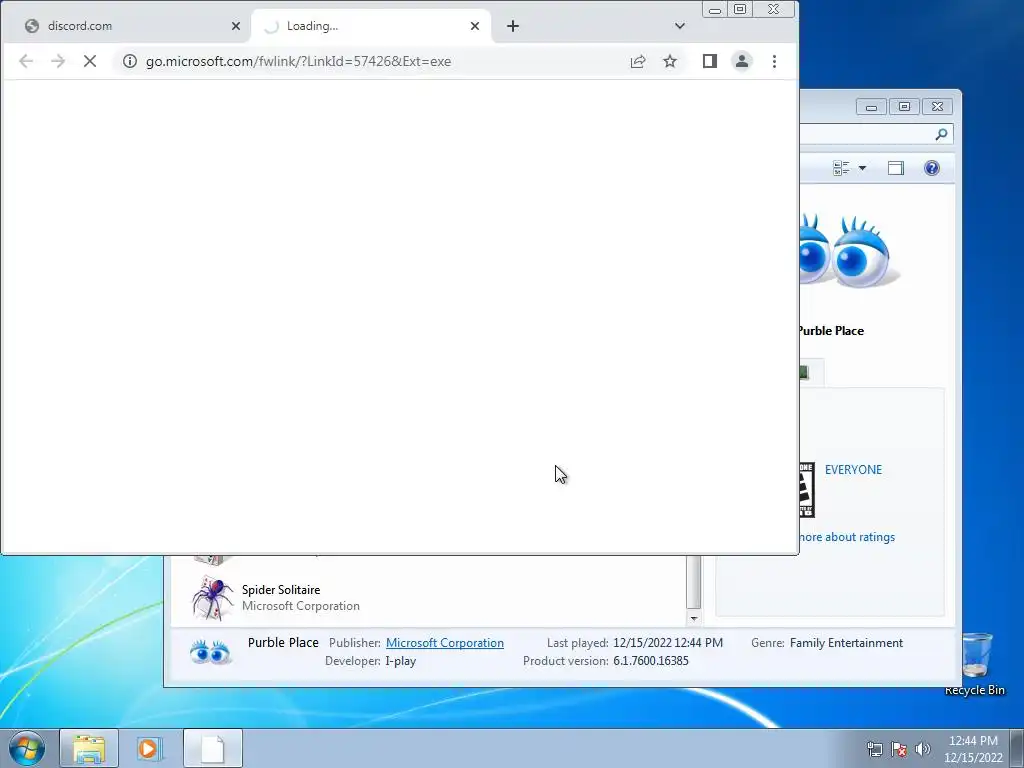Open Help in Games Explorer
This screenshot has height=768, width=1024.
932,168
